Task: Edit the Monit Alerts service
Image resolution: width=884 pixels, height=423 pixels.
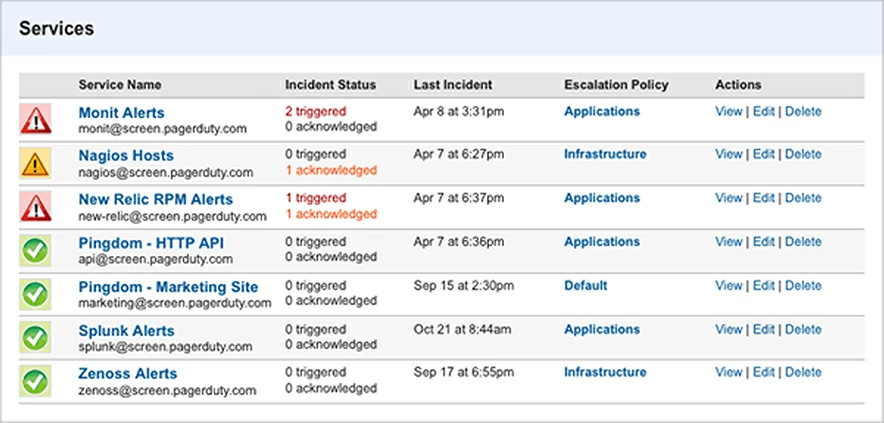Action: [764, 111]
